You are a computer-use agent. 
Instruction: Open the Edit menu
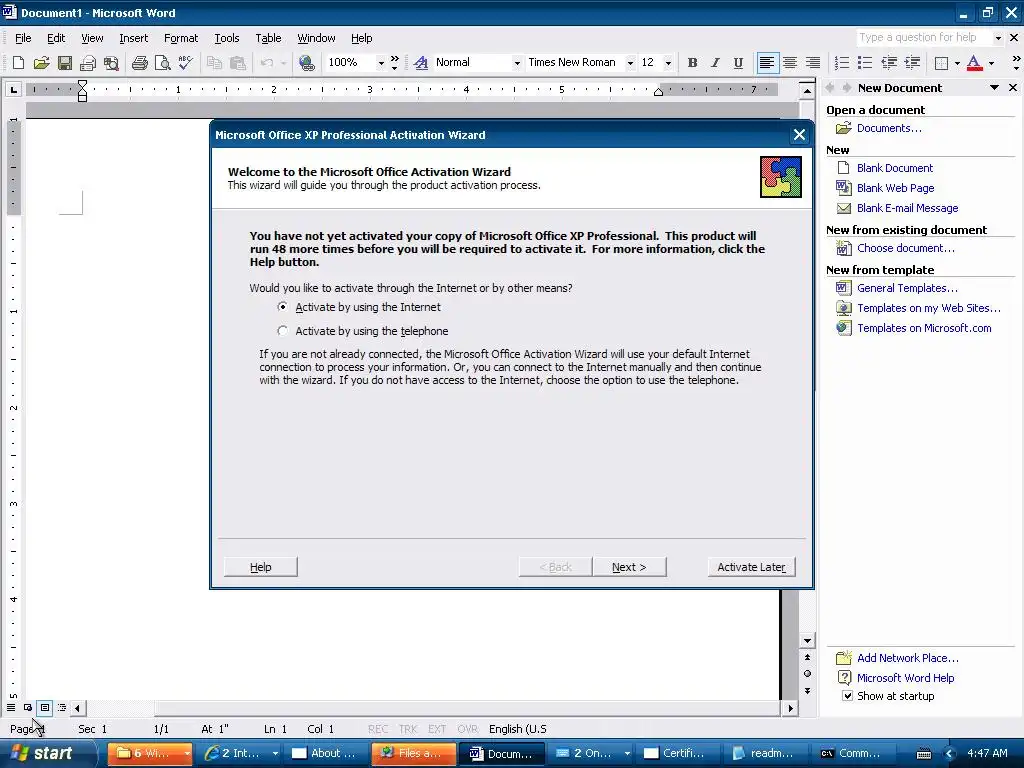point(56,38)
